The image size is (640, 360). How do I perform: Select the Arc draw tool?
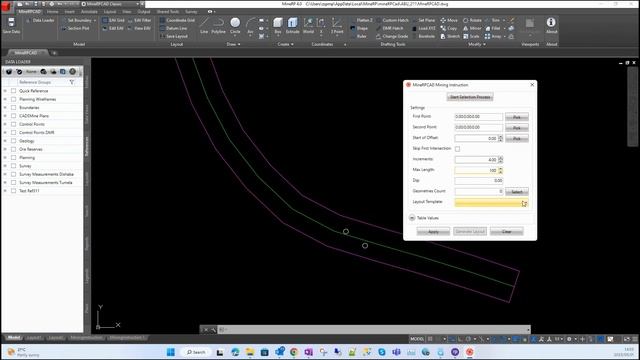click(x=250, y=25)
